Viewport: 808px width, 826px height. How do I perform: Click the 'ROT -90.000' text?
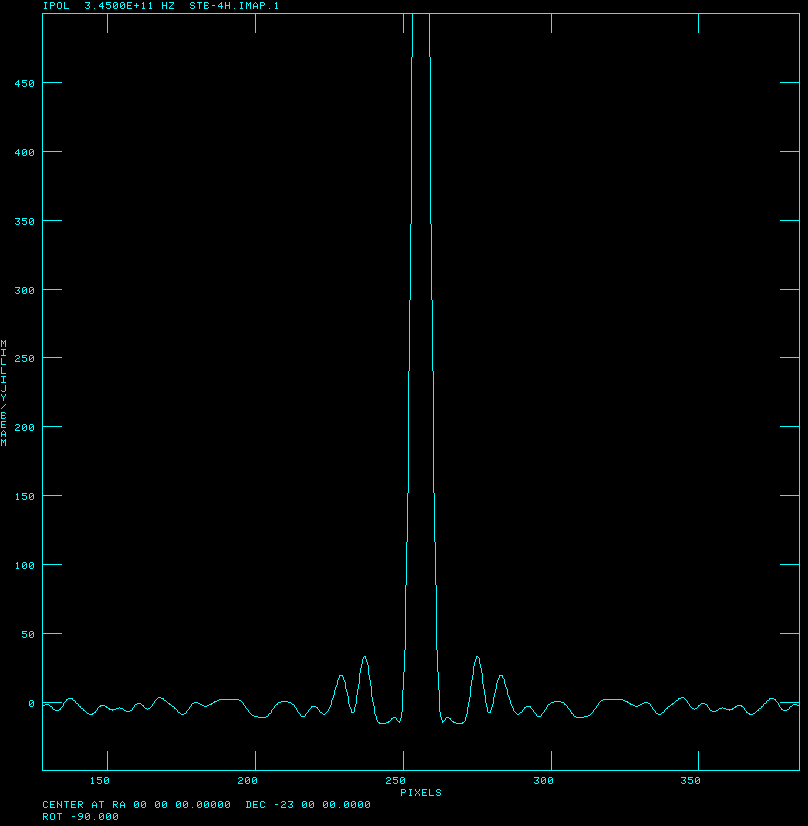pos(81,817)
